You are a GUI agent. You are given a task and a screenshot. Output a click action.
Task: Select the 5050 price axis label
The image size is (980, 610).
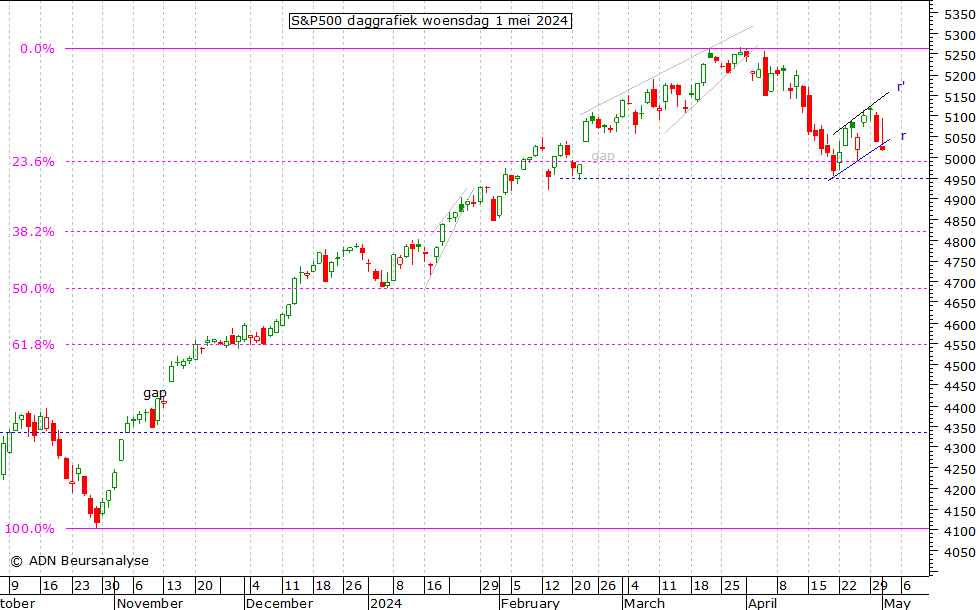959,139
